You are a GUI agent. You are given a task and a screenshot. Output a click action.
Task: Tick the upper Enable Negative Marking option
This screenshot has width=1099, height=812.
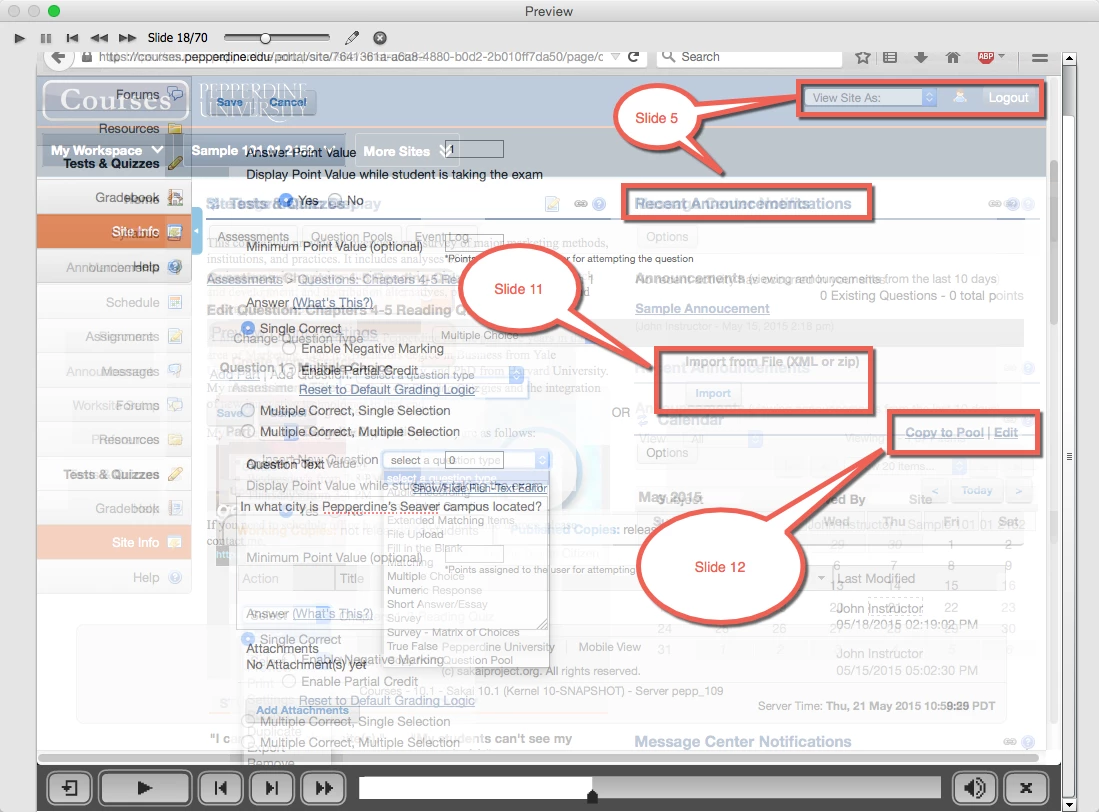pos(289,348)
